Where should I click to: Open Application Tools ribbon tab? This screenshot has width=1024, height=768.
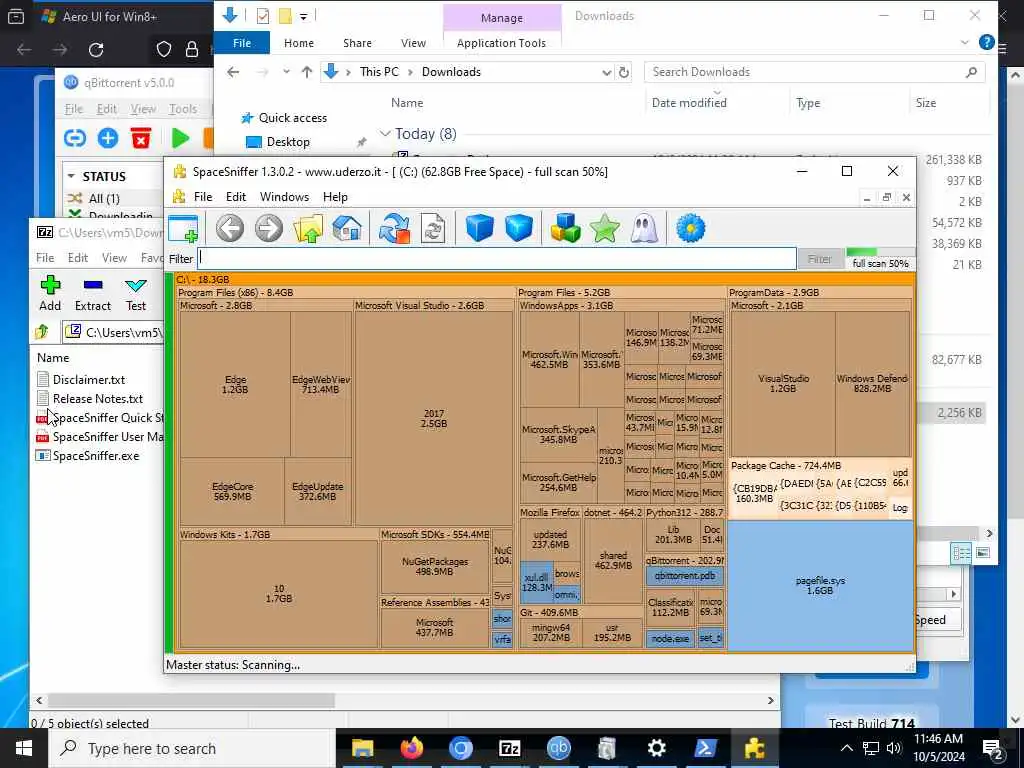coord(502,43)
